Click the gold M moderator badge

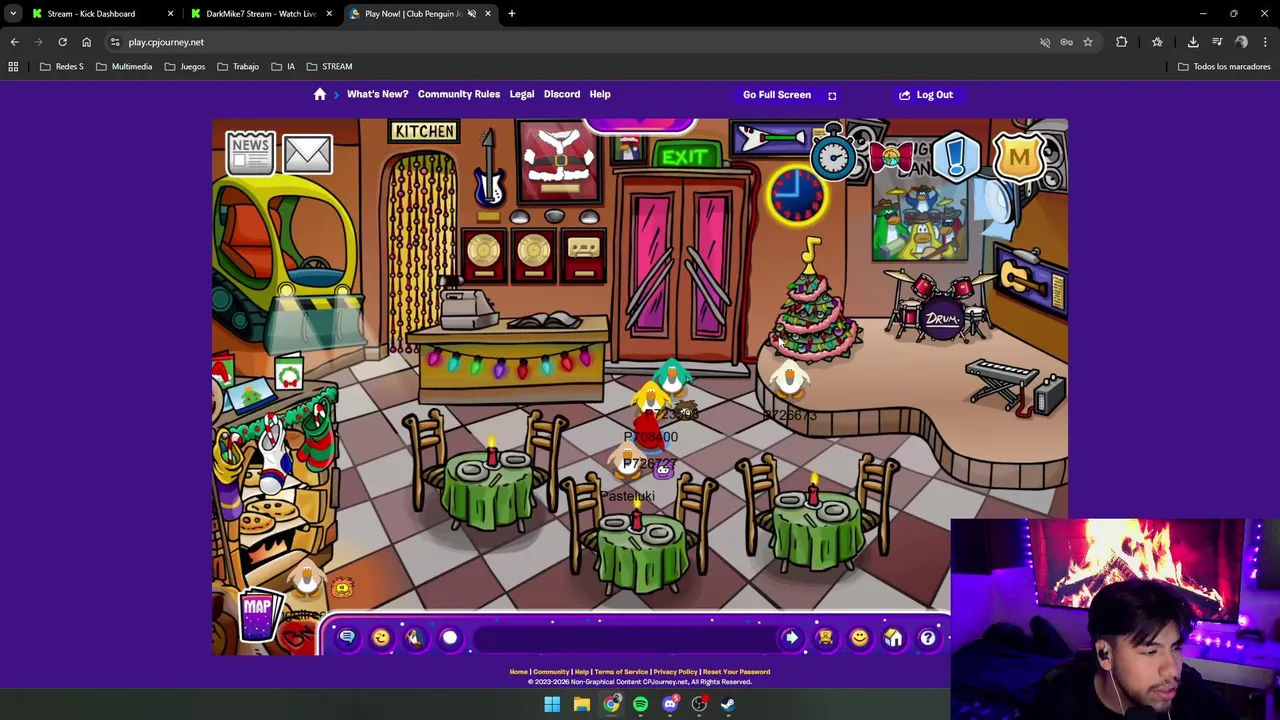click(1019, 157)
